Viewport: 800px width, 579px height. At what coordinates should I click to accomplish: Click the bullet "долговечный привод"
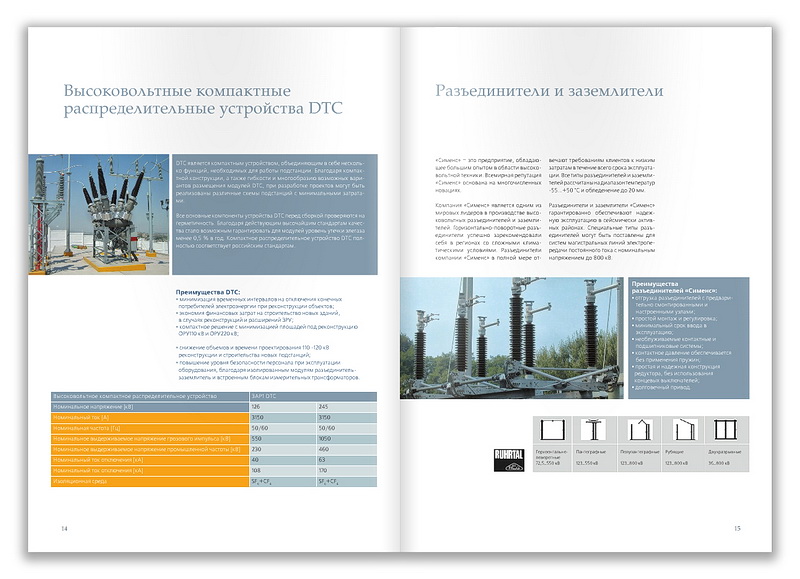pos(661,387)
